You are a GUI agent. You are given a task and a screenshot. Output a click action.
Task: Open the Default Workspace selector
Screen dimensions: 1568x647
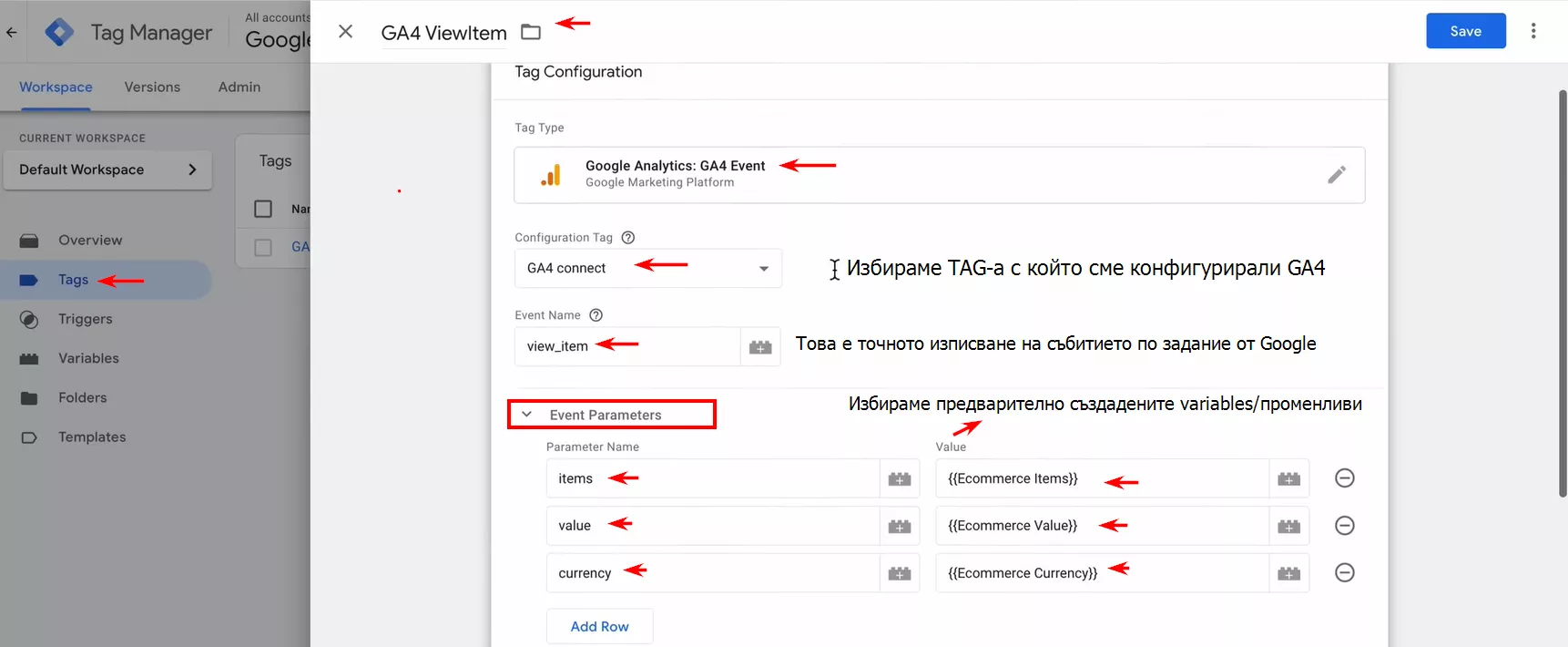(x=107, y=169)
